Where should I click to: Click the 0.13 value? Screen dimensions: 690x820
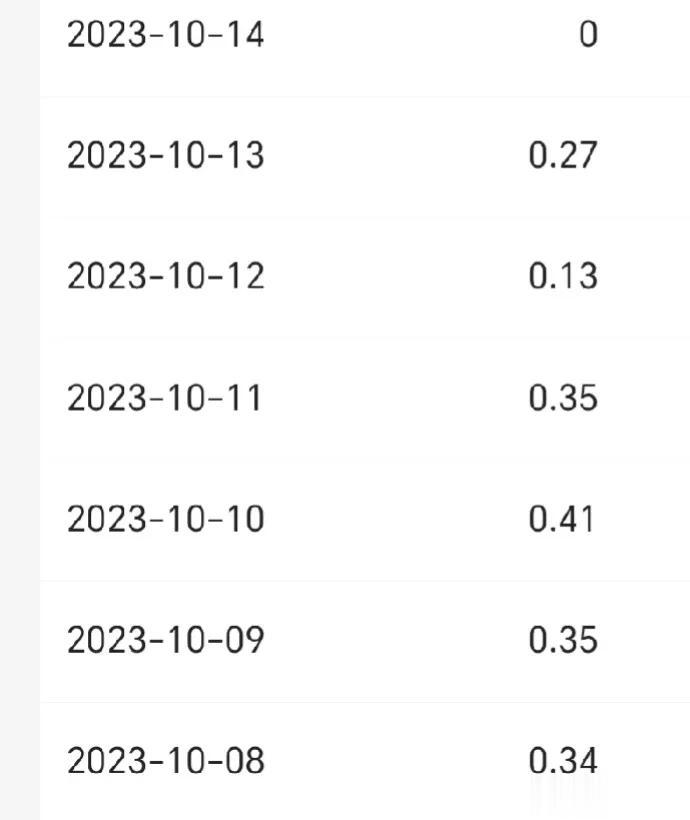(563, 276)
